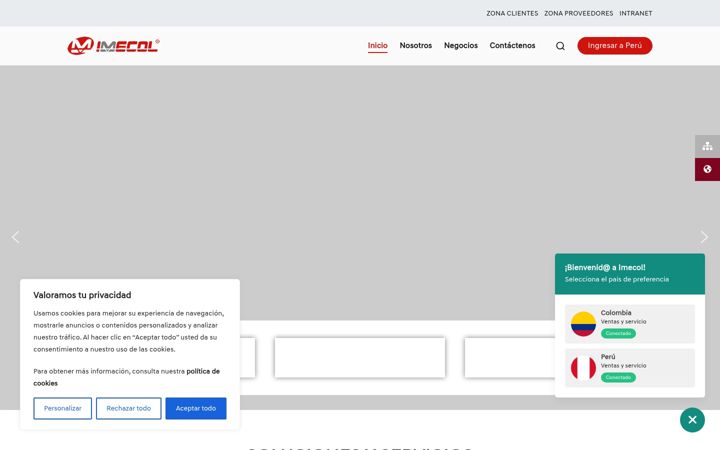Click Aceptar todo button
Image resolution: width=720 pixels, height=450 pixels.
[196, 408]
